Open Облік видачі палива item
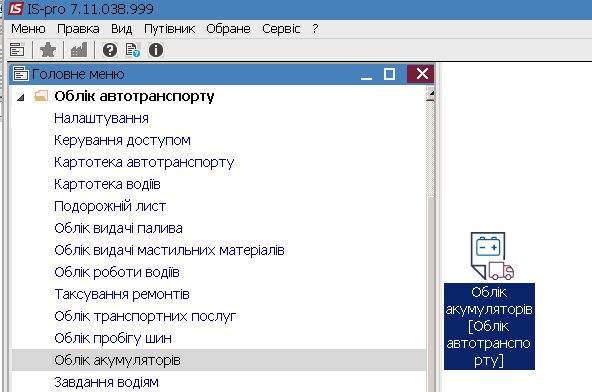 pyautogui.click(x=118, y=228)
